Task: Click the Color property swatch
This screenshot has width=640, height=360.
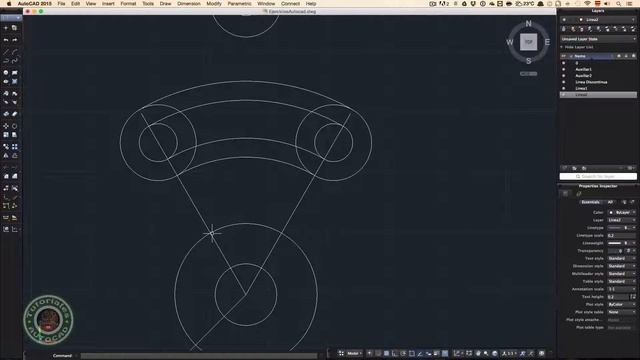Action: click(611, 213)
